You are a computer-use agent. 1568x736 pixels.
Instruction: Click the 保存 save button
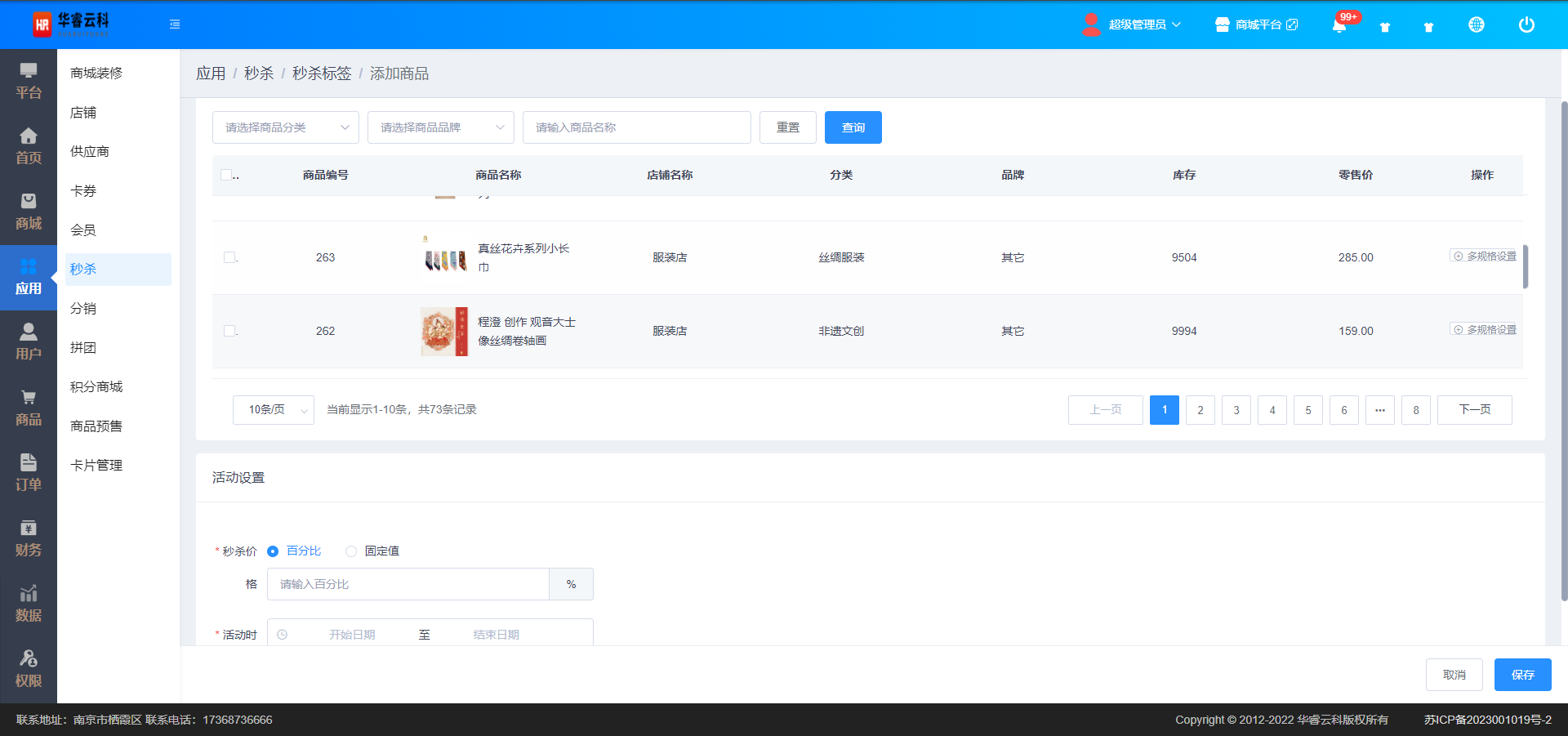(x=1522, y=675)
